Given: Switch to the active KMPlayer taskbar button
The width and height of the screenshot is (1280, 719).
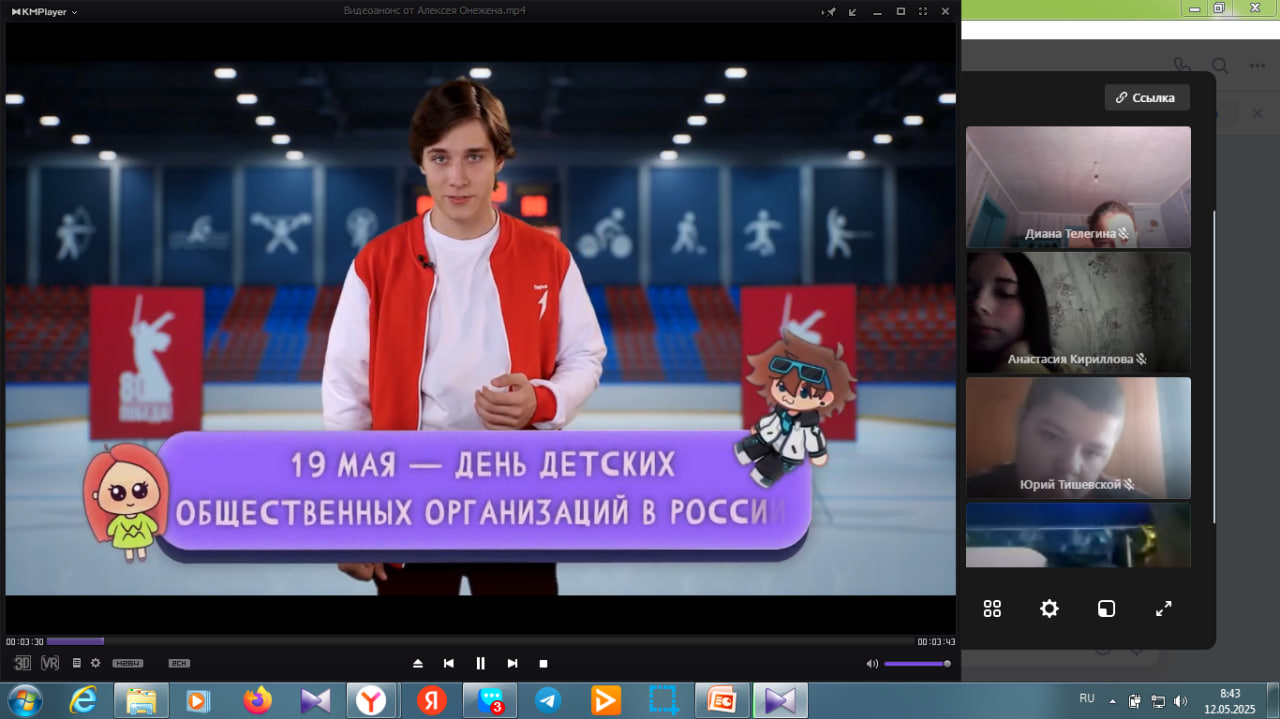Looking at the screenshot, I should point(780,700).
